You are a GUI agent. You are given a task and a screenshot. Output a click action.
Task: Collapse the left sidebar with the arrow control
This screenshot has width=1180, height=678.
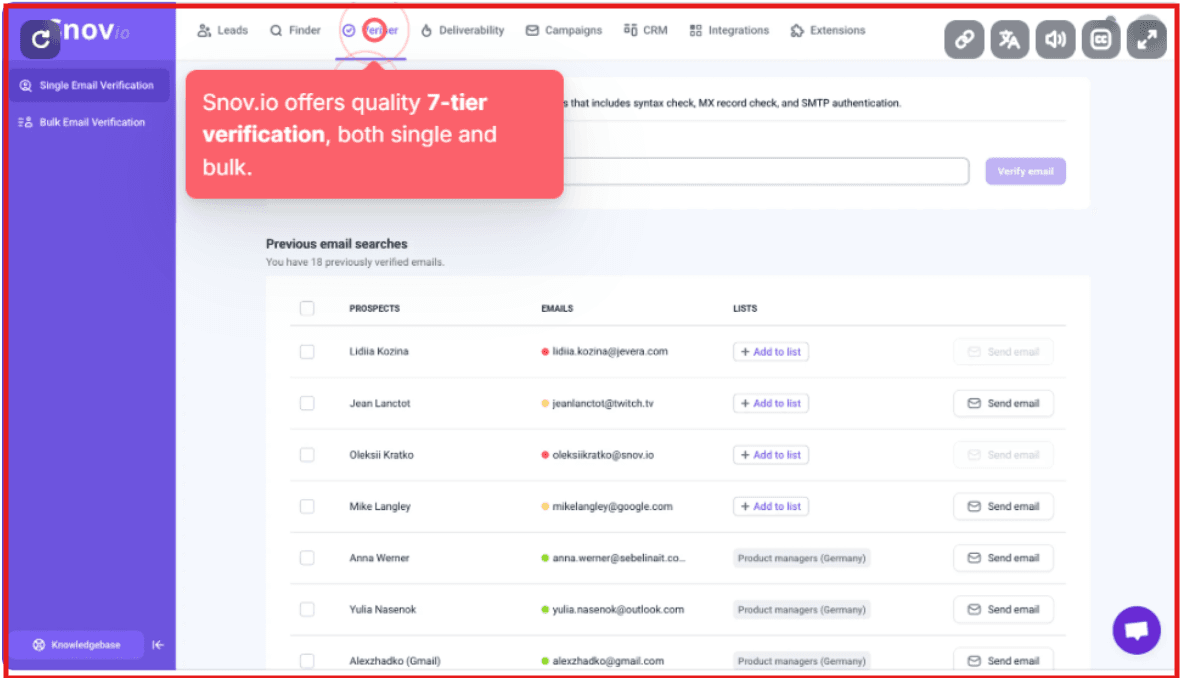click(x=157, y=645)
